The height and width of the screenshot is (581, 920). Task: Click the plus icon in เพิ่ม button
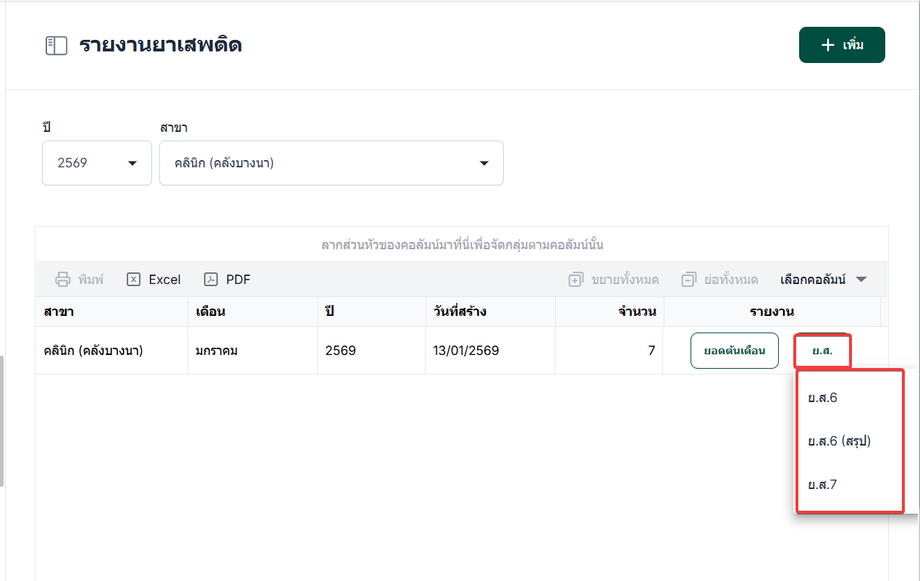tap(827, 45)
